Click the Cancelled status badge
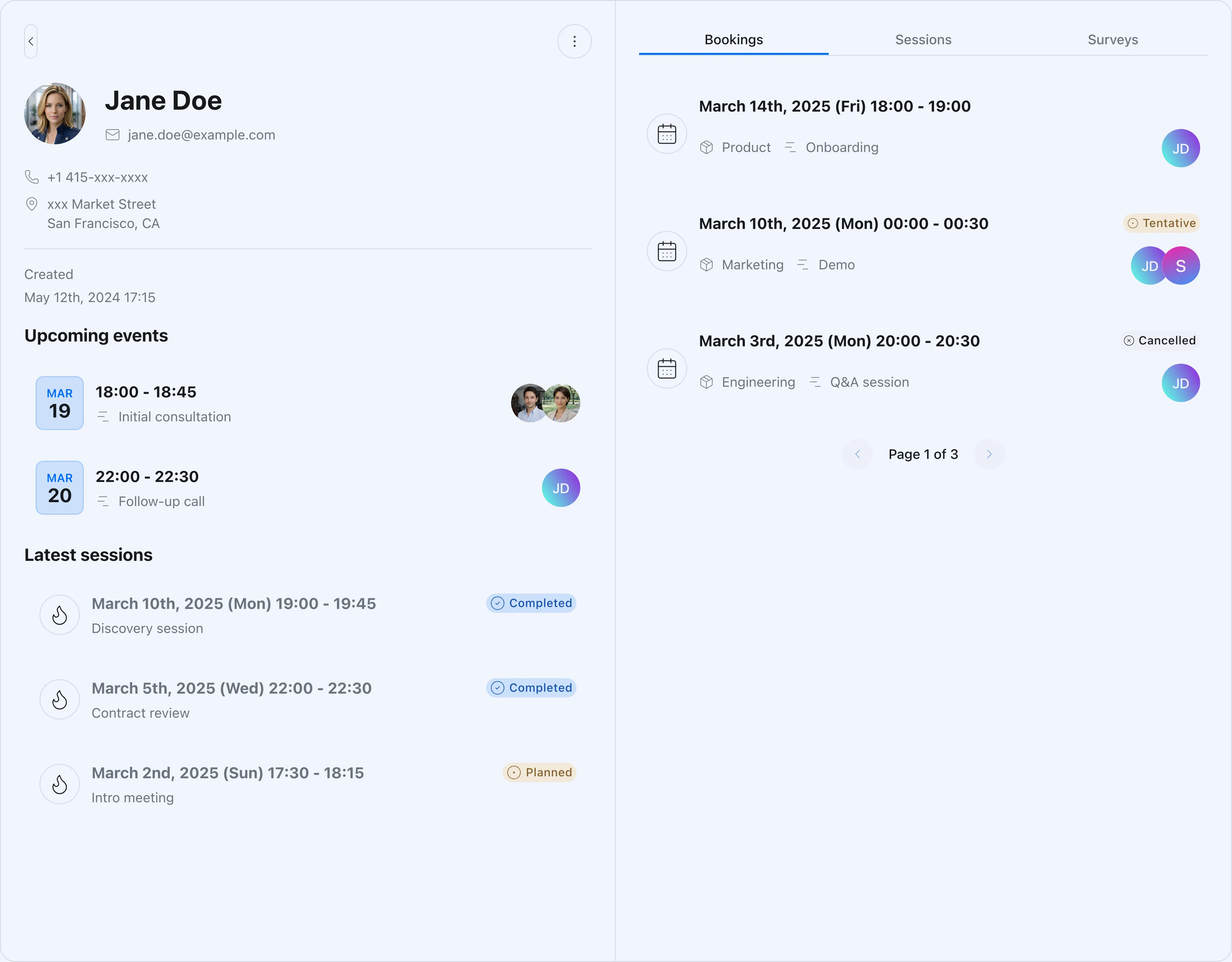Image resolution: width=1232 pixels, height=962 pixels. coord(1159,341)
